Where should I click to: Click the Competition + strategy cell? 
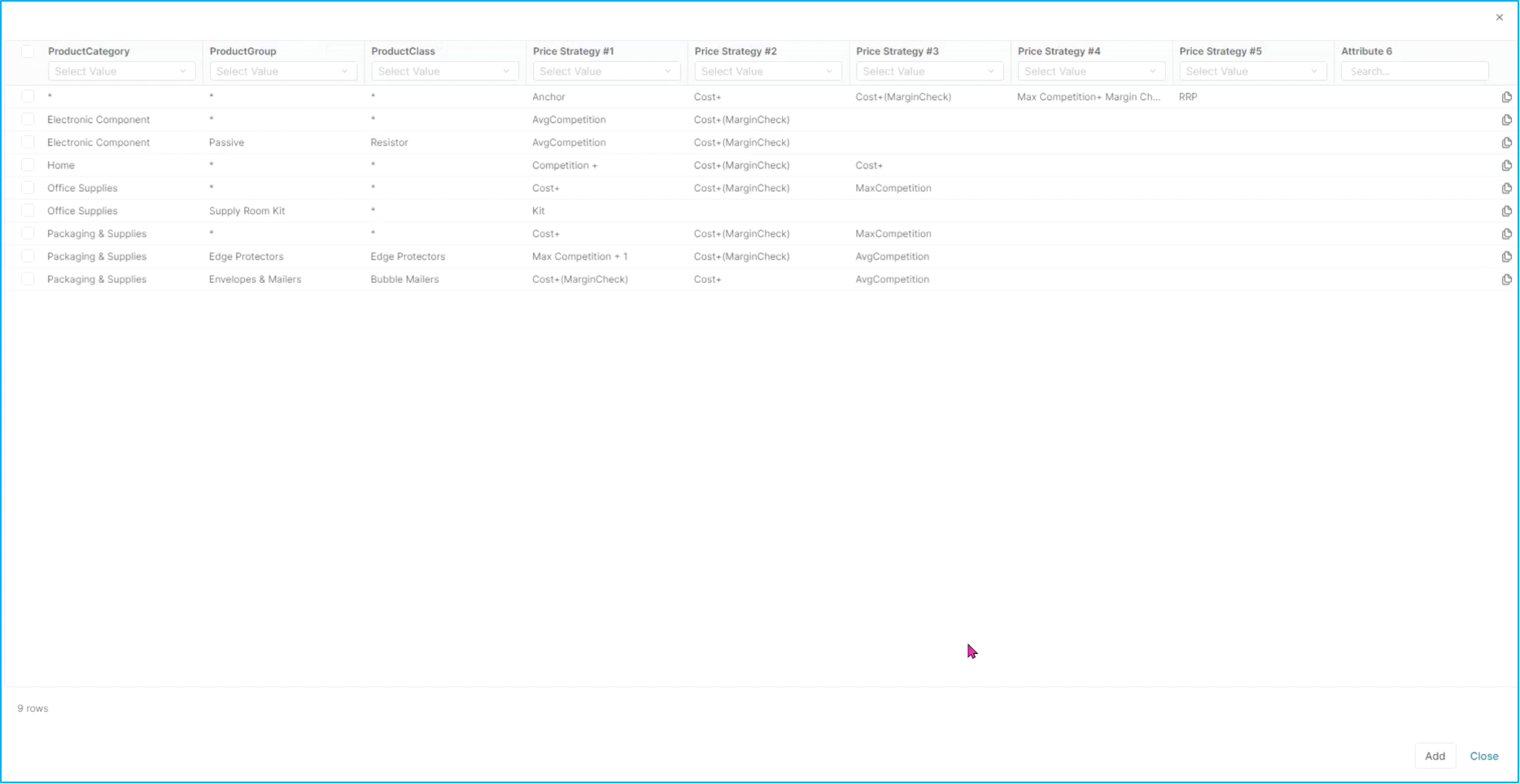coord(565,165)
